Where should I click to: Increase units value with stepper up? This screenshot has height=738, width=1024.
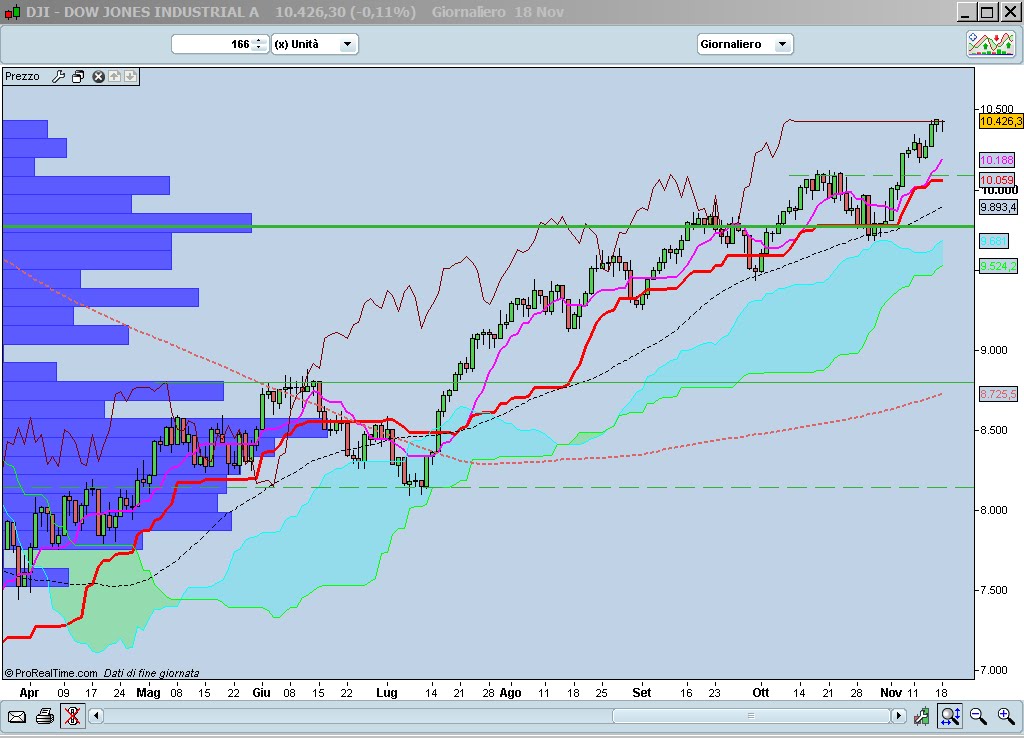259,40
